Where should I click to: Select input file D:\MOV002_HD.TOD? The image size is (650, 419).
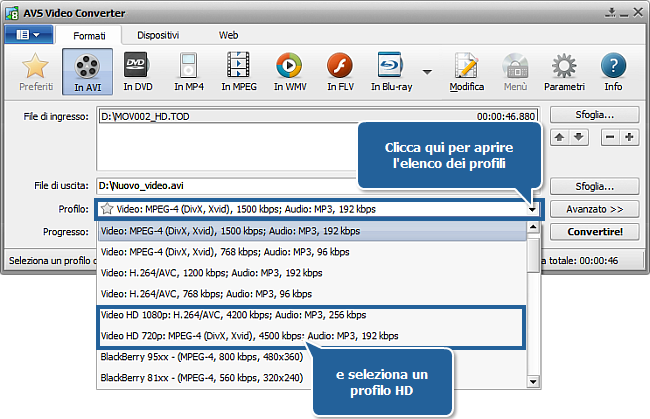318,116
